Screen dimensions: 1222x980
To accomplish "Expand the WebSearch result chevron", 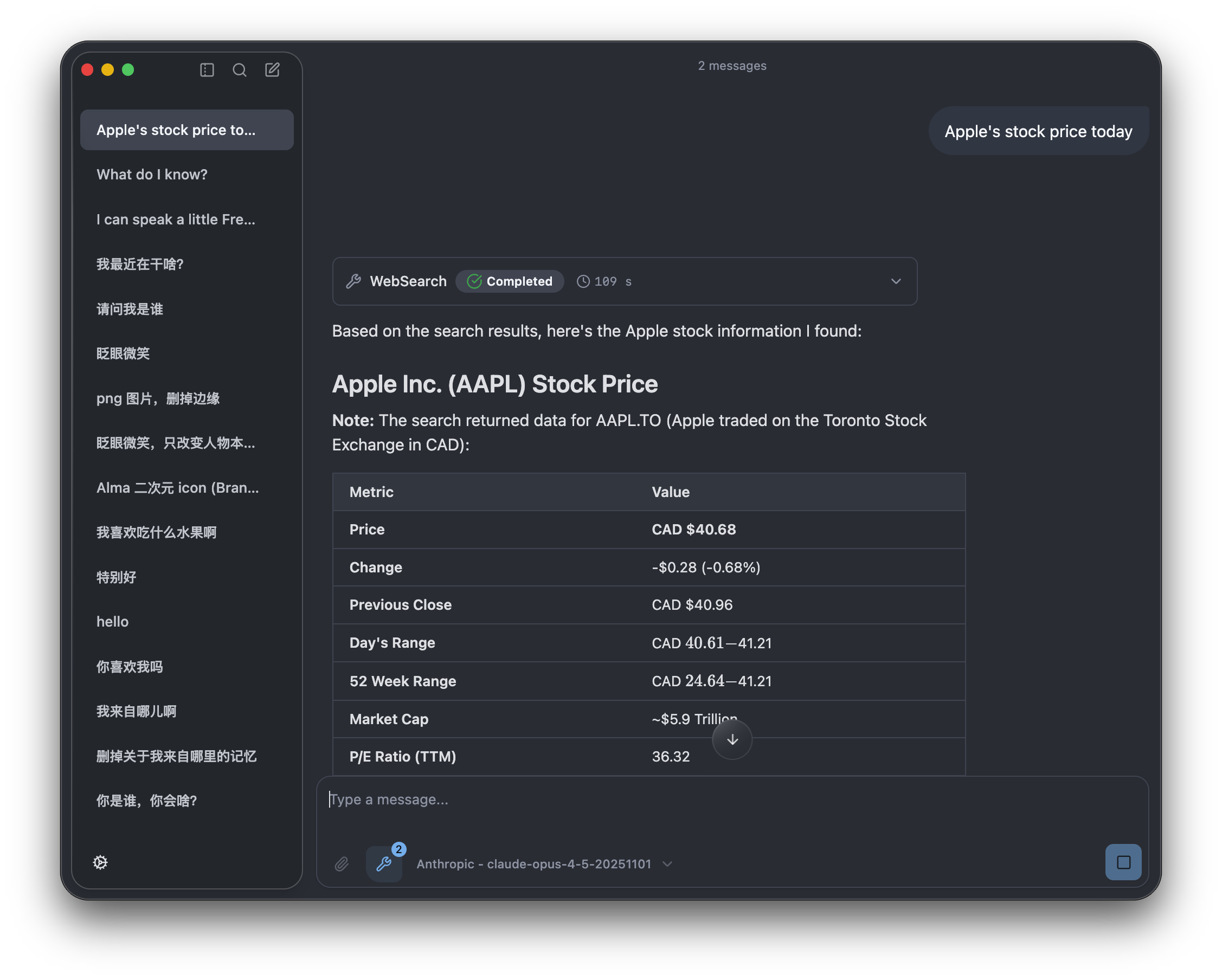I will pyautogui.click(x=896, y=281).
